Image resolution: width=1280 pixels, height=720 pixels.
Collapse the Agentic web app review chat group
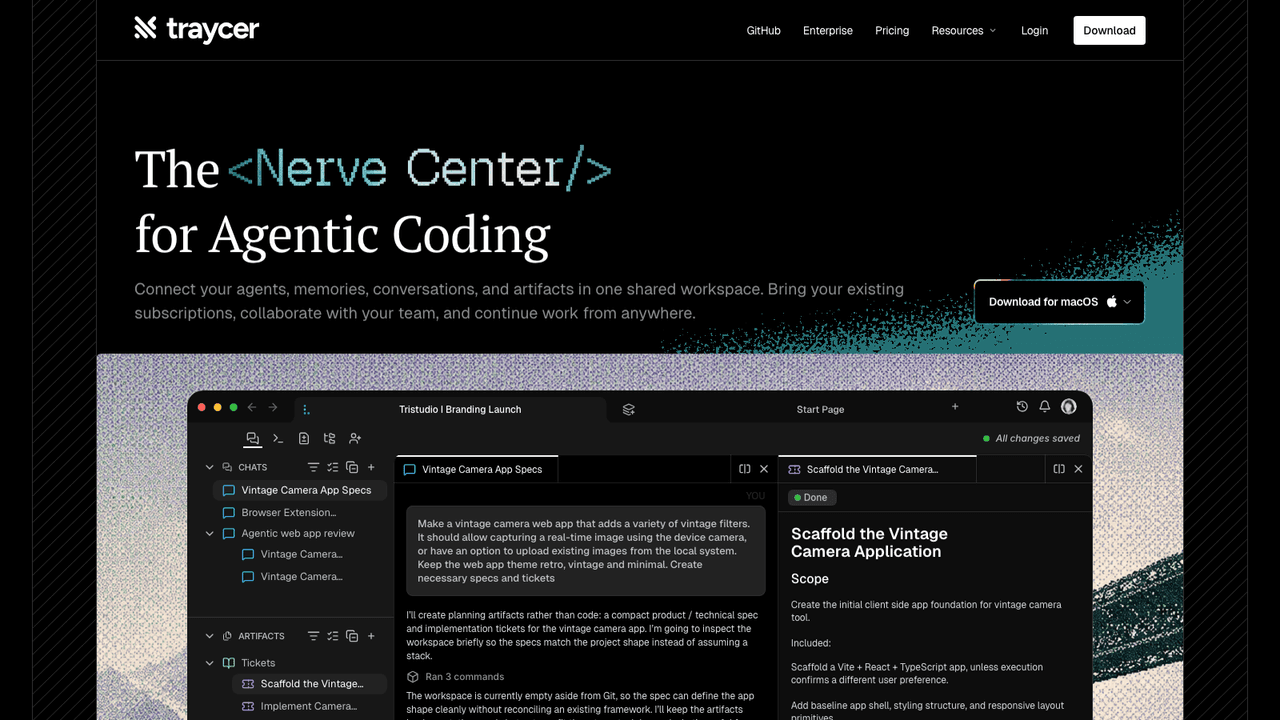[x=210, y=534]
